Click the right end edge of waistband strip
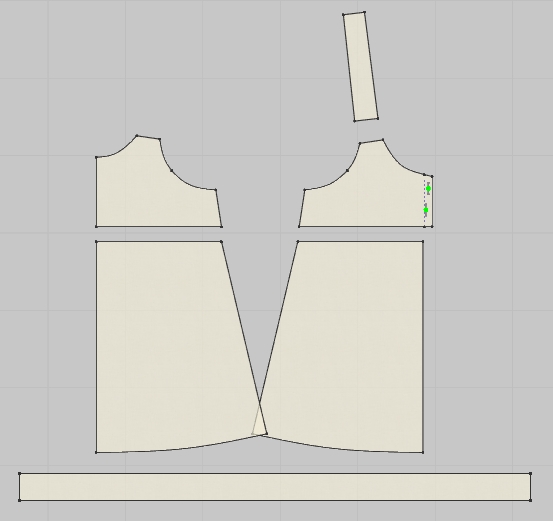553x521 pixels. 530,487
